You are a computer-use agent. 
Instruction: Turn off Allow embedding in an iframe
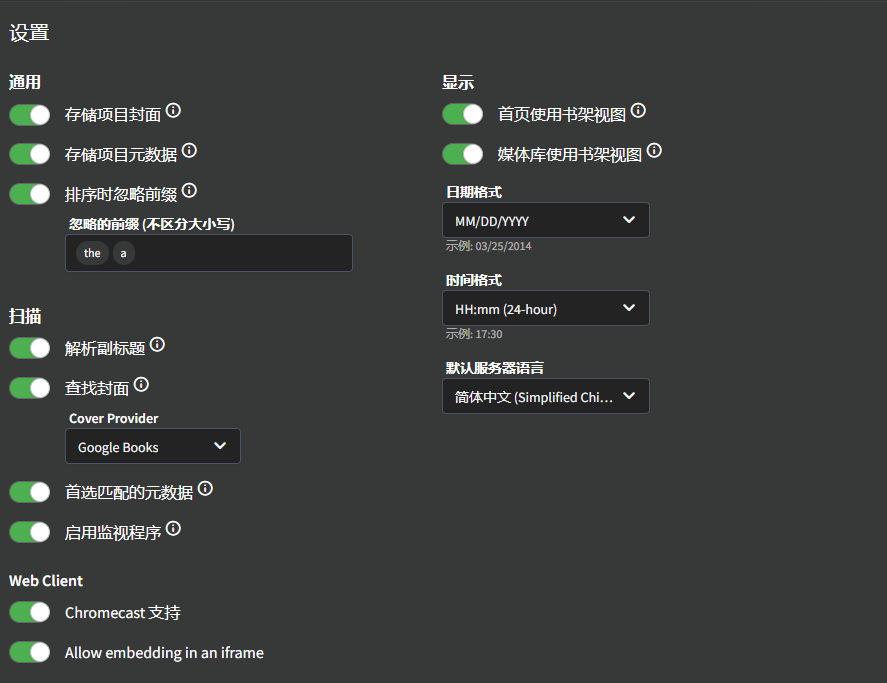click(30, 652)
